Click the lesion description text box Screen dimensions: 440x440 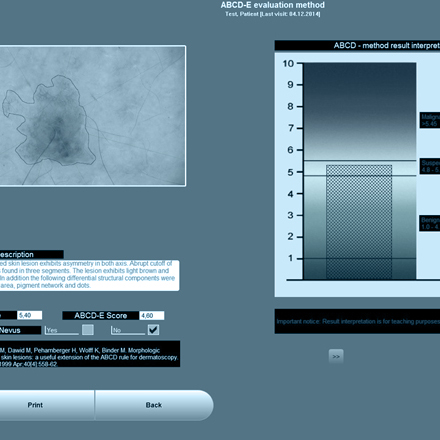89,275
